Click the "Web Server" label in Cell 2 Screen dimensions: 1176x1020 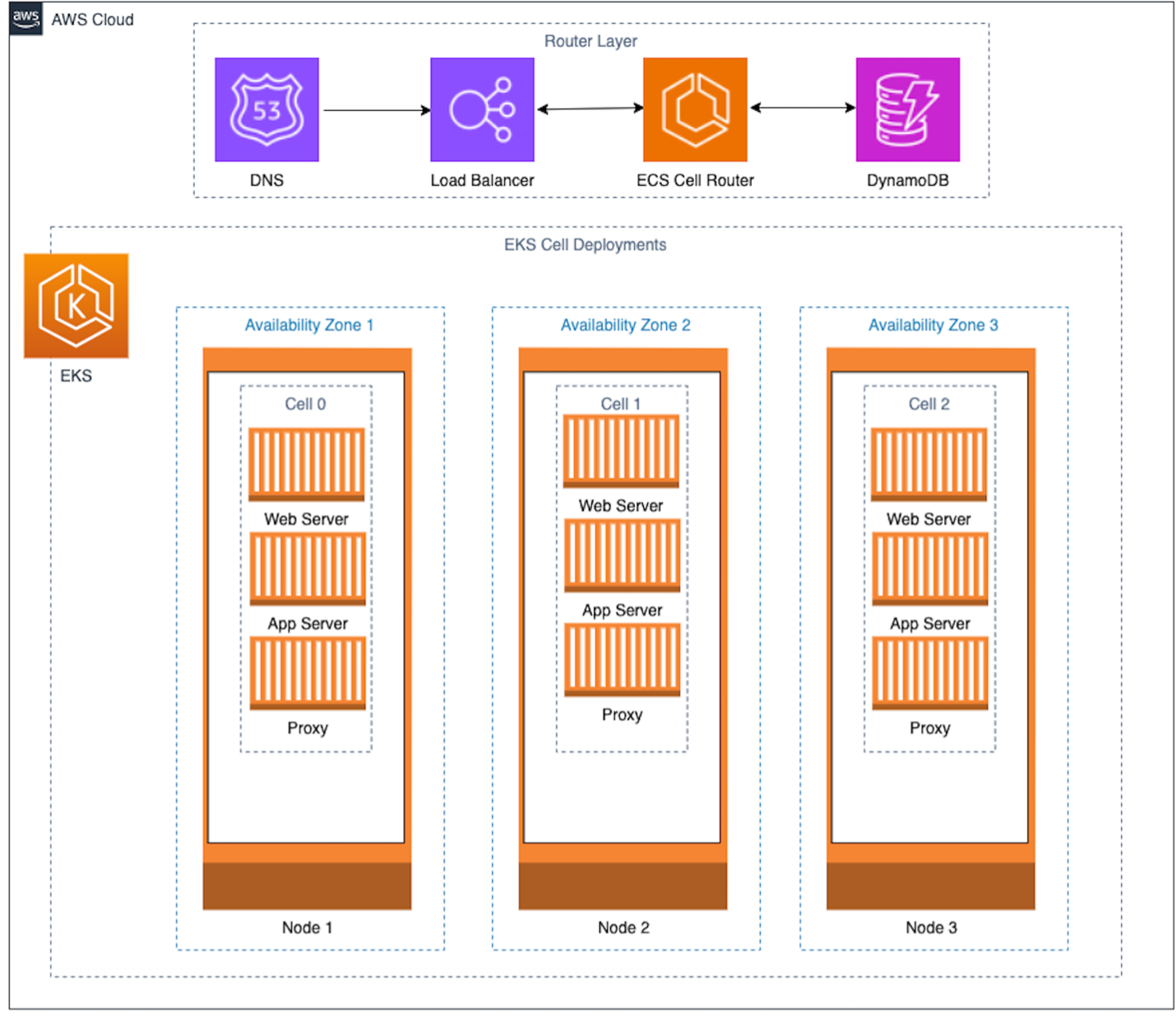[928, 519]
